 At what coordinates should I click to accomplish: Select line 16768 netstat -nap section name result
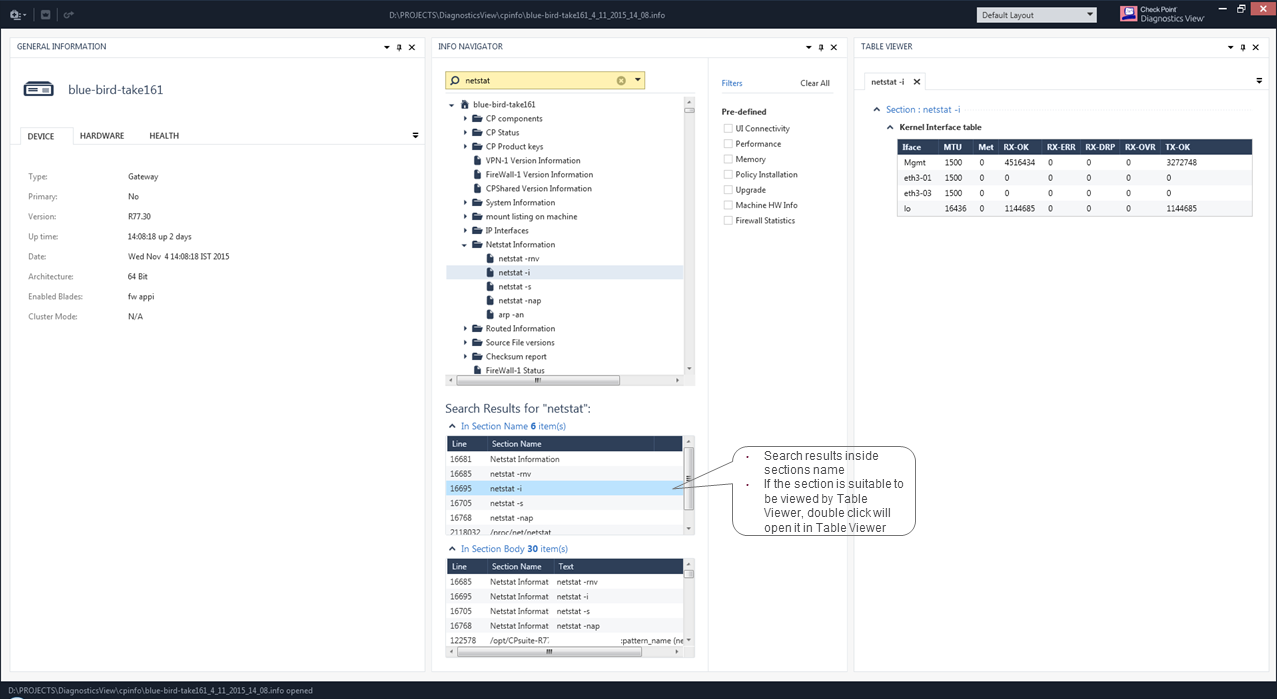point(565,518)
